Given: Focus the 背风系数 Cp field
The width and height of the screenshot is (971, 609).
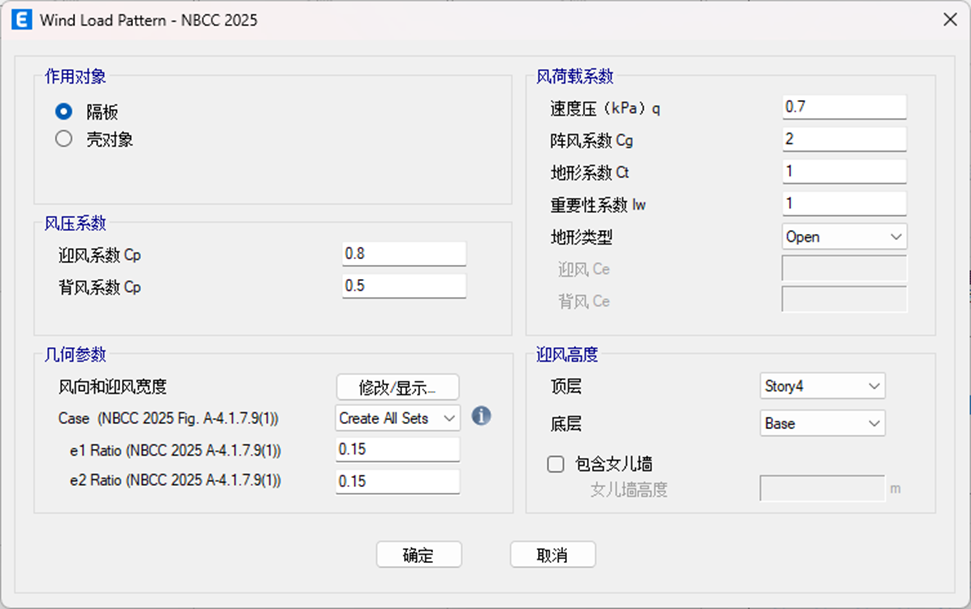Looking at the screenshot, I should click(403, 286).
